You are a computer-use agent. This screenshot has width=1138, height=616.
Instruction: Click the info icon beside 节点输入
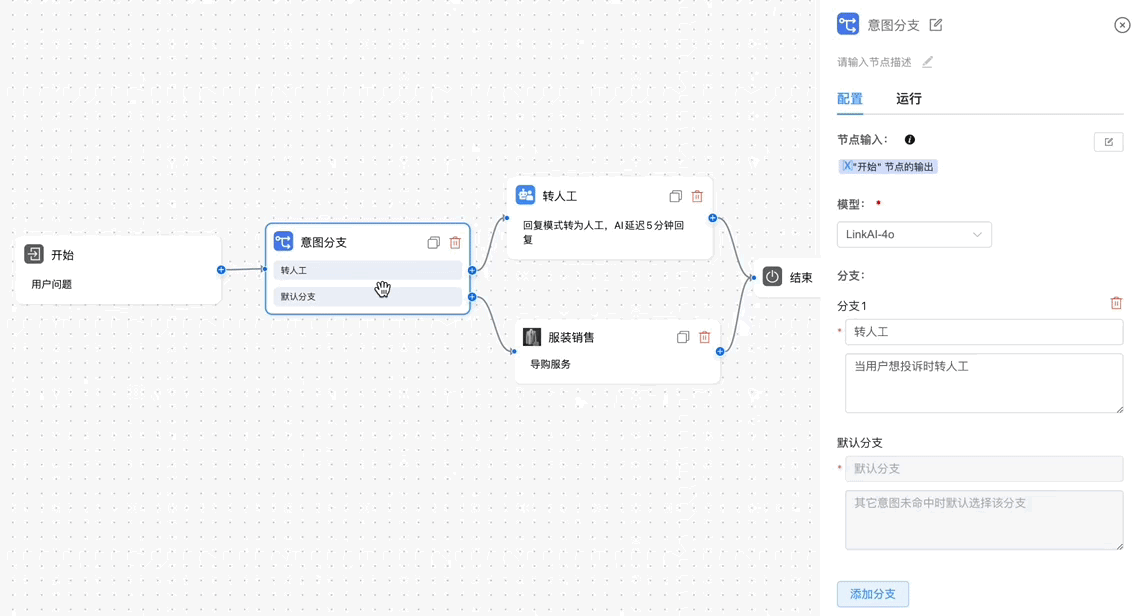pyautogui.click(x=909, y=139)
